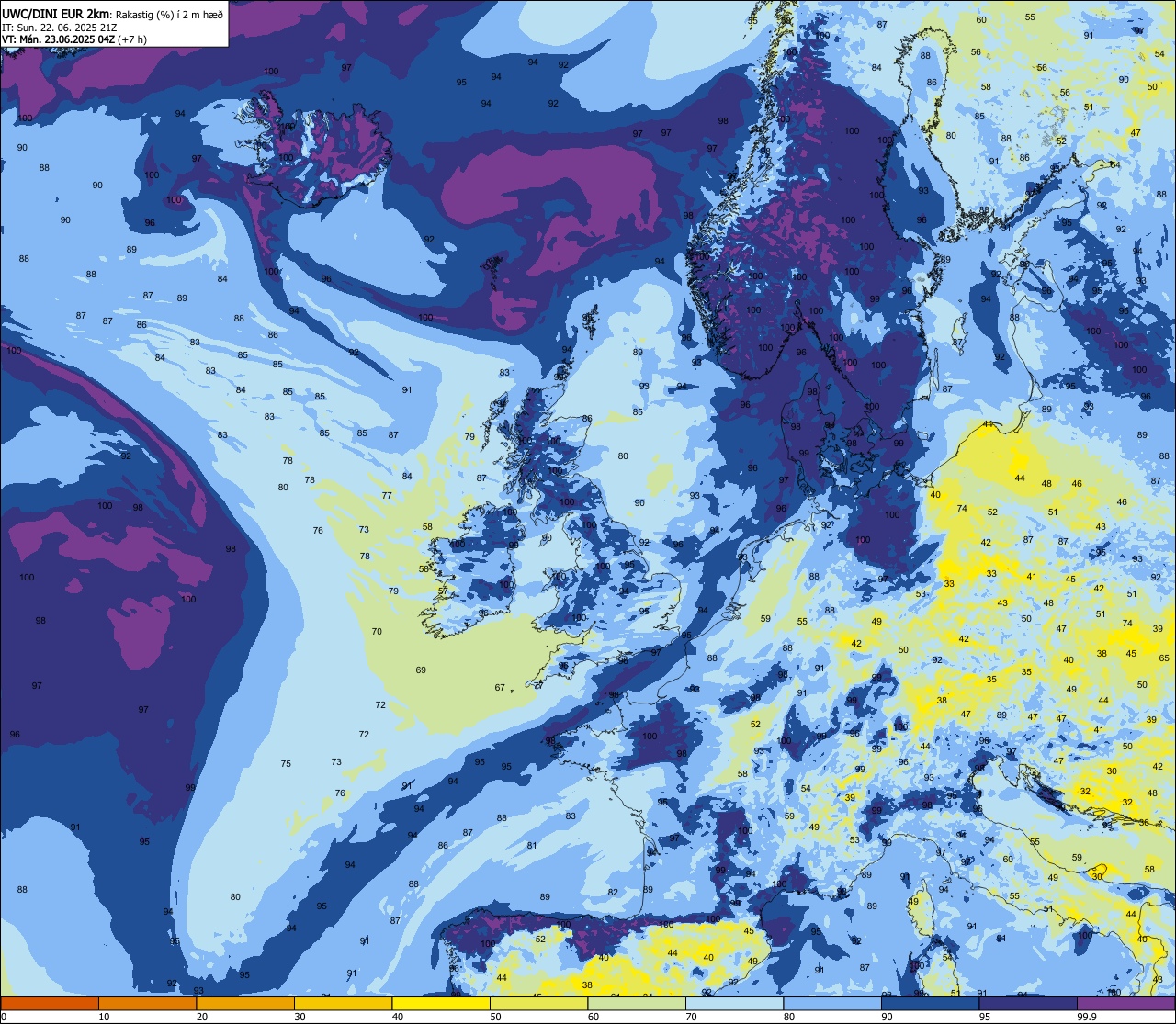This screenshot has width=1176, height=1024.
Task: Click the light blue 70–80 legend swatch
Action: click(734, 1003)
